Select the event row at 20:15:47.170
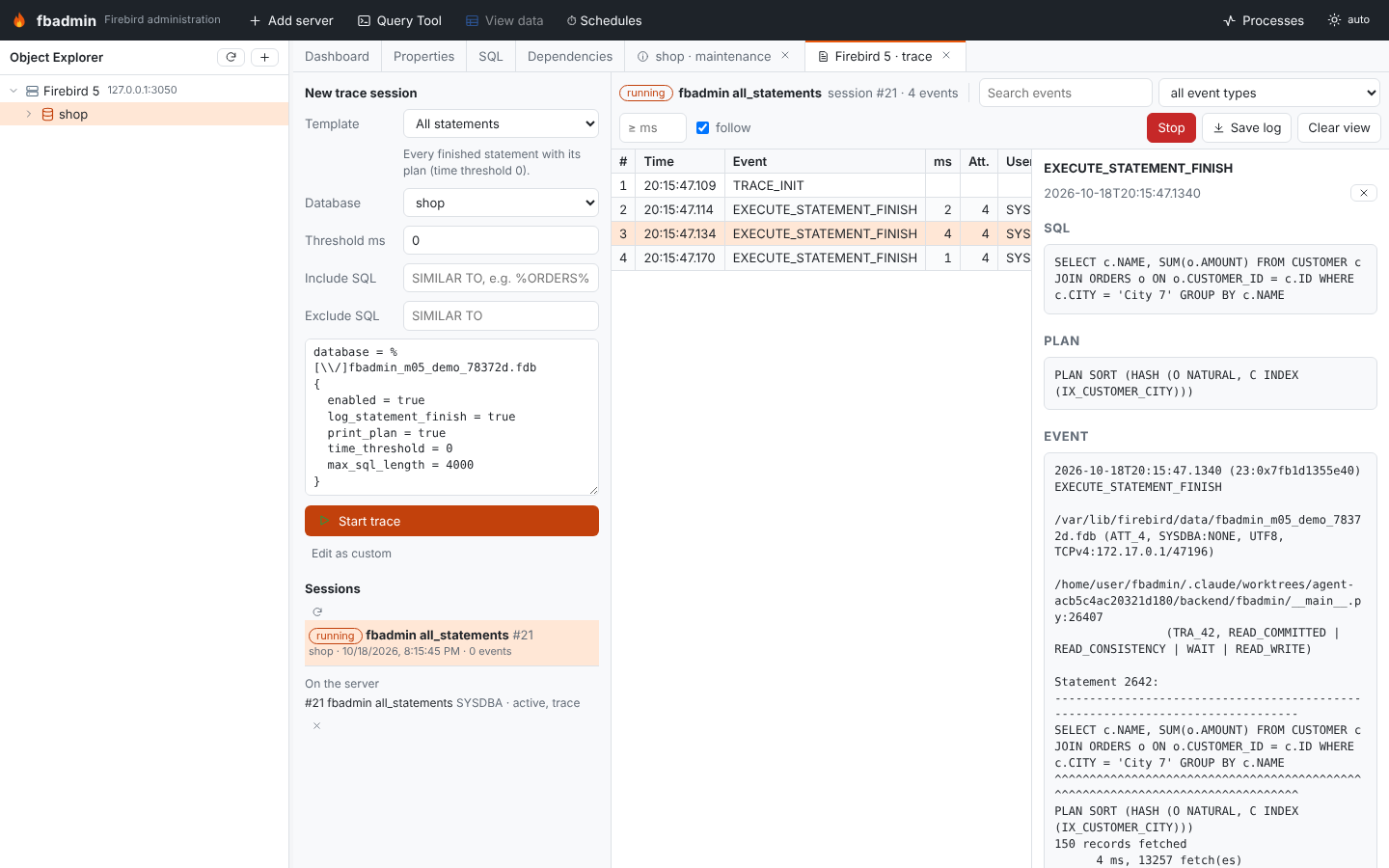 click(x=822, y=258)
